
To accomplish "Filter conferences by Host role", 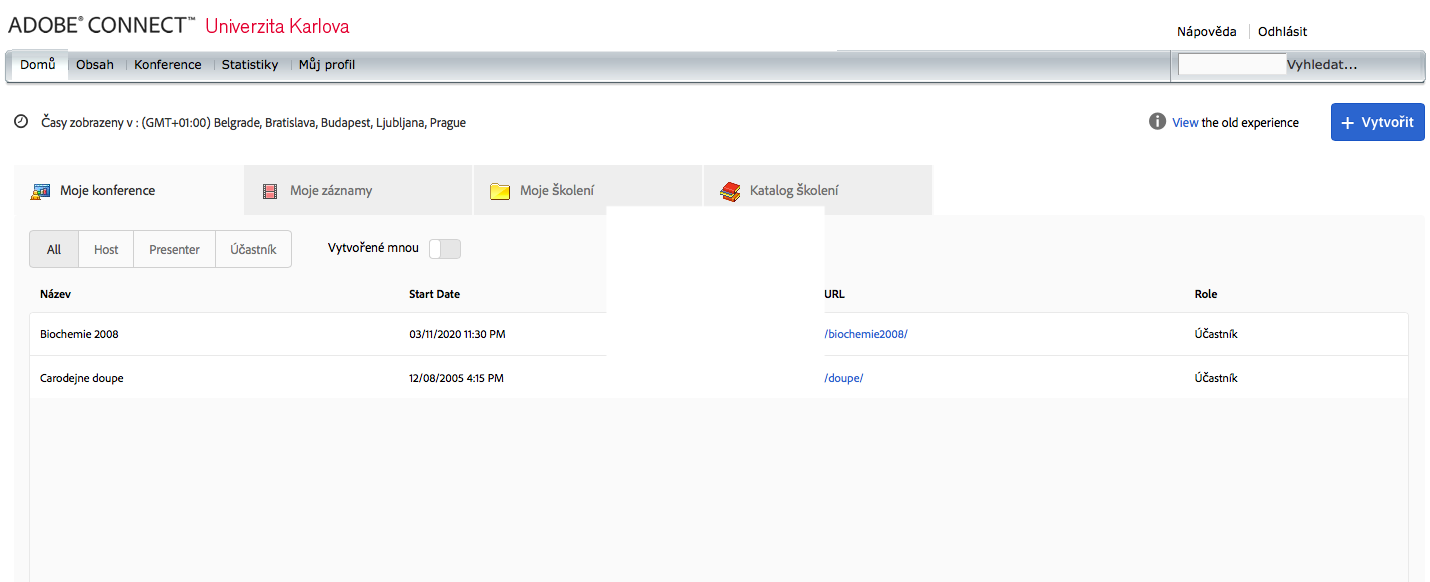I will coord(106,250).
